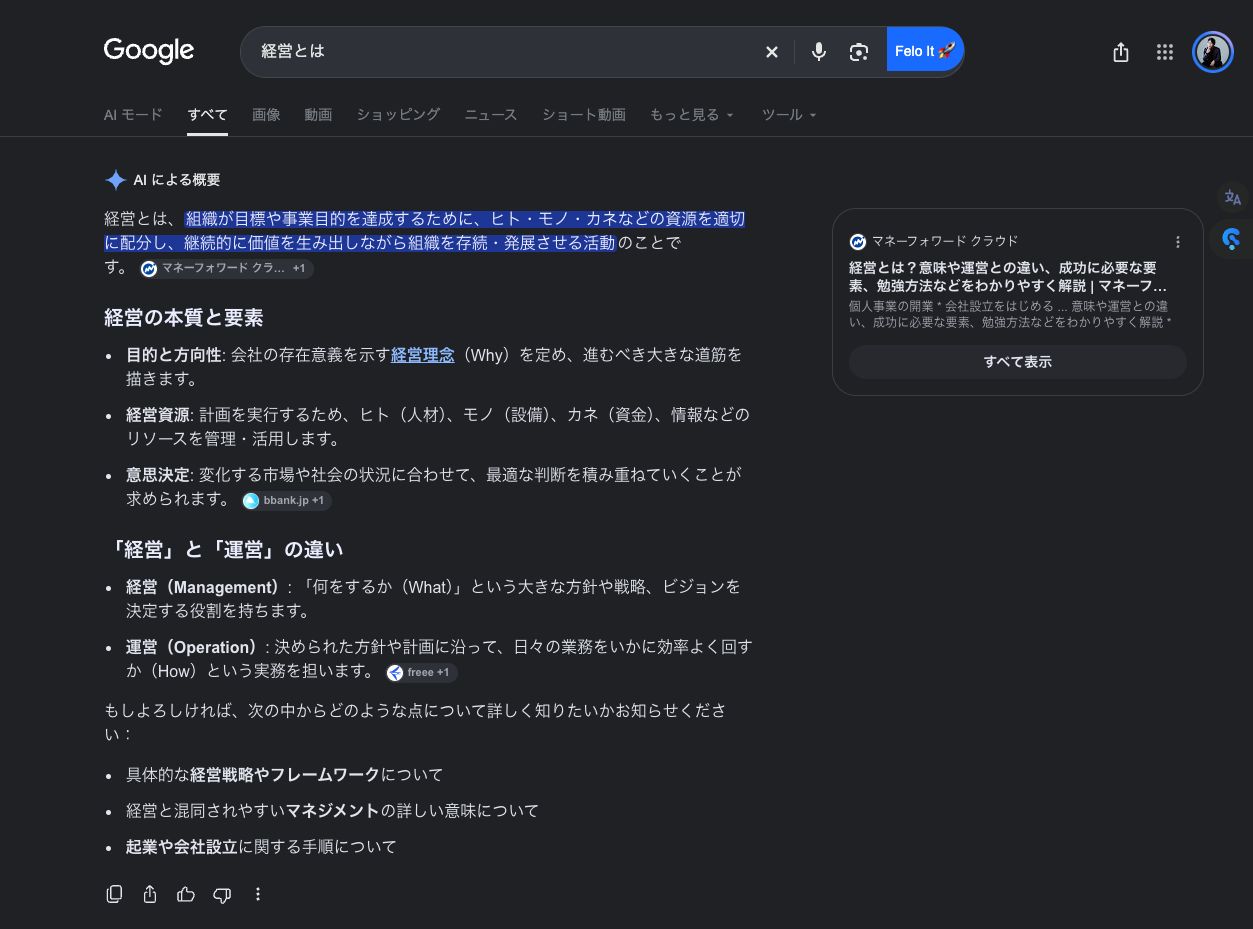Clear the search box with the X icon

[x=771, y=52]
